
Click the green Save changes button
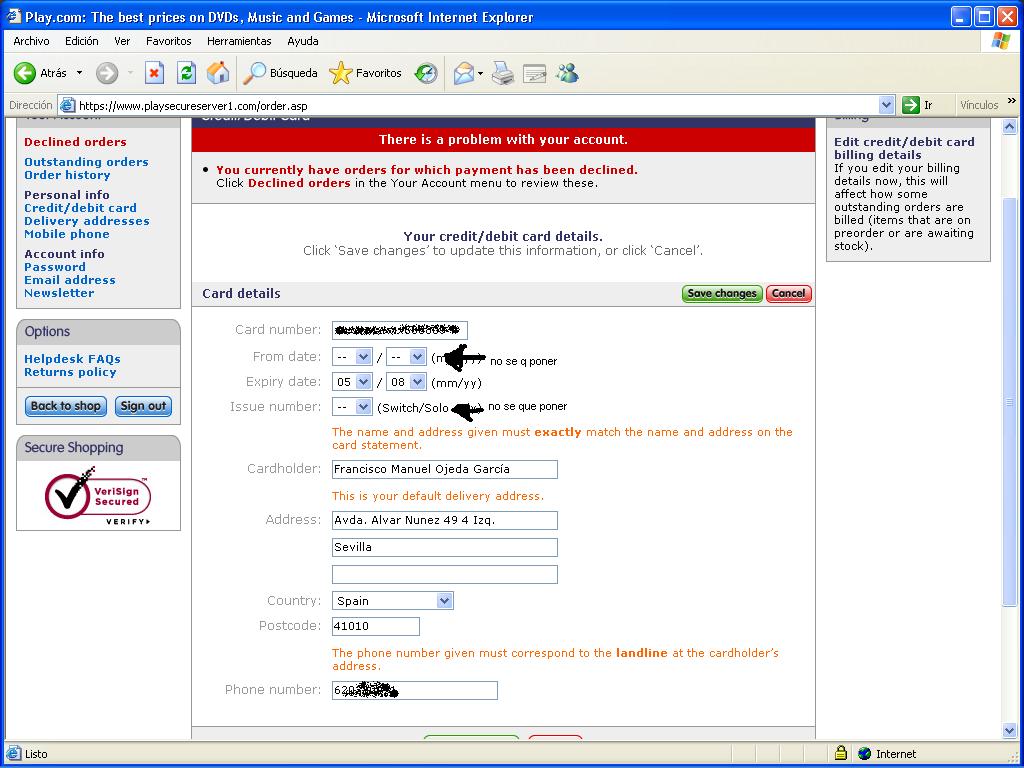(722, 294)
